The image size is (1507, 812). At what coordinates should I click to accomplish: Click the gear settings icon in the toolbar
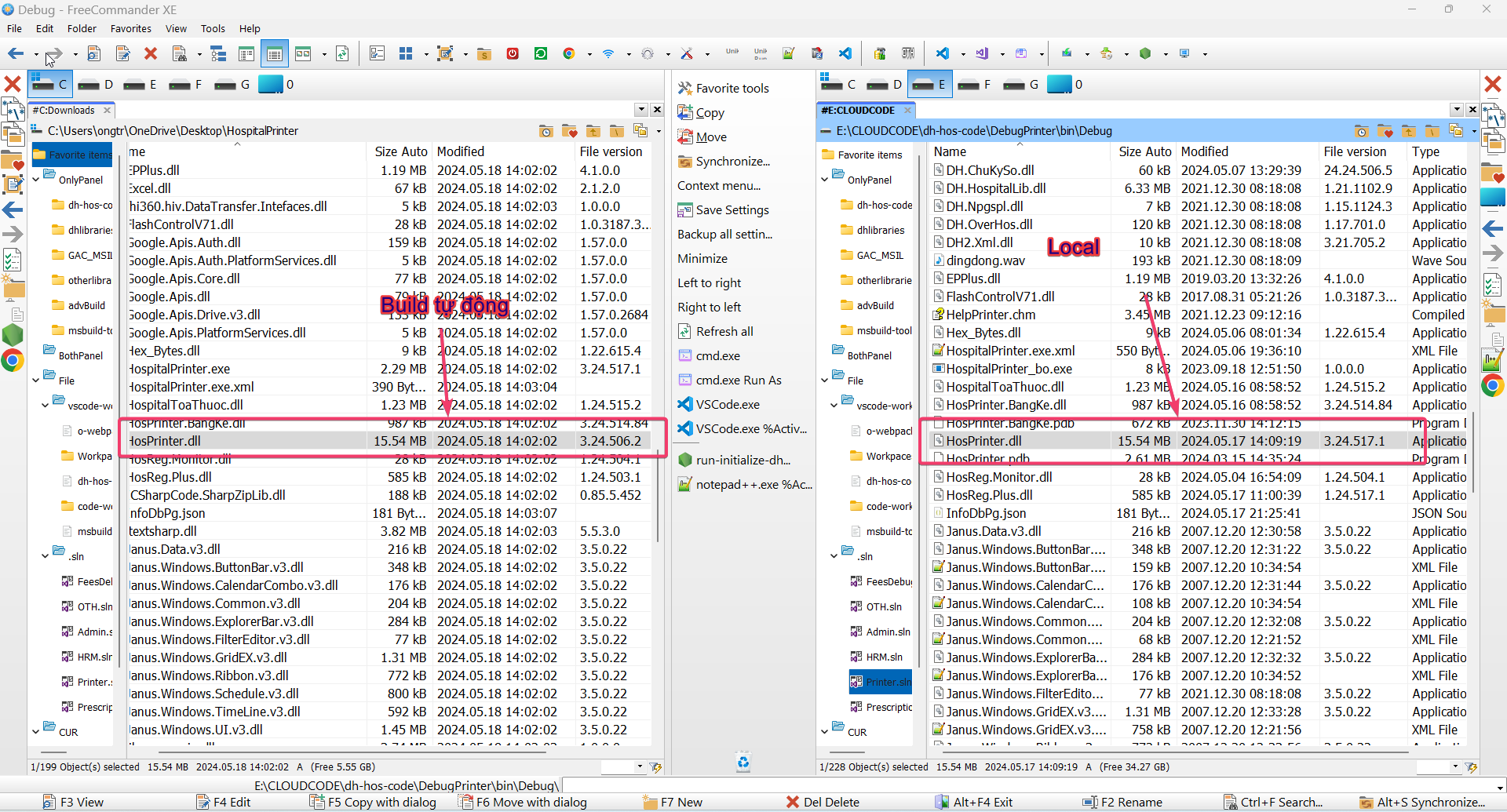coord(648,53)
